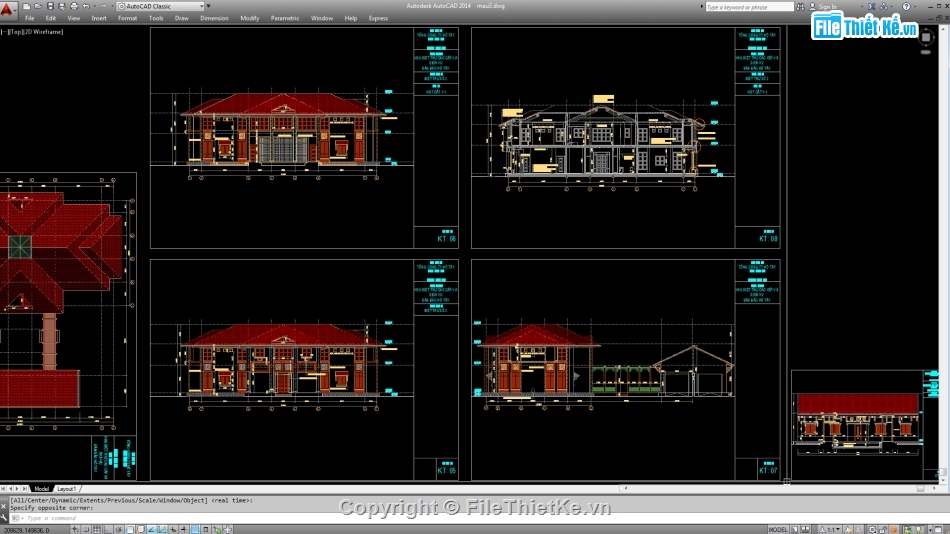Image resolution: width=950 pixels, height=534 pixels.
Task: Click the binoculars search icon
Action: tap(800, 7)
